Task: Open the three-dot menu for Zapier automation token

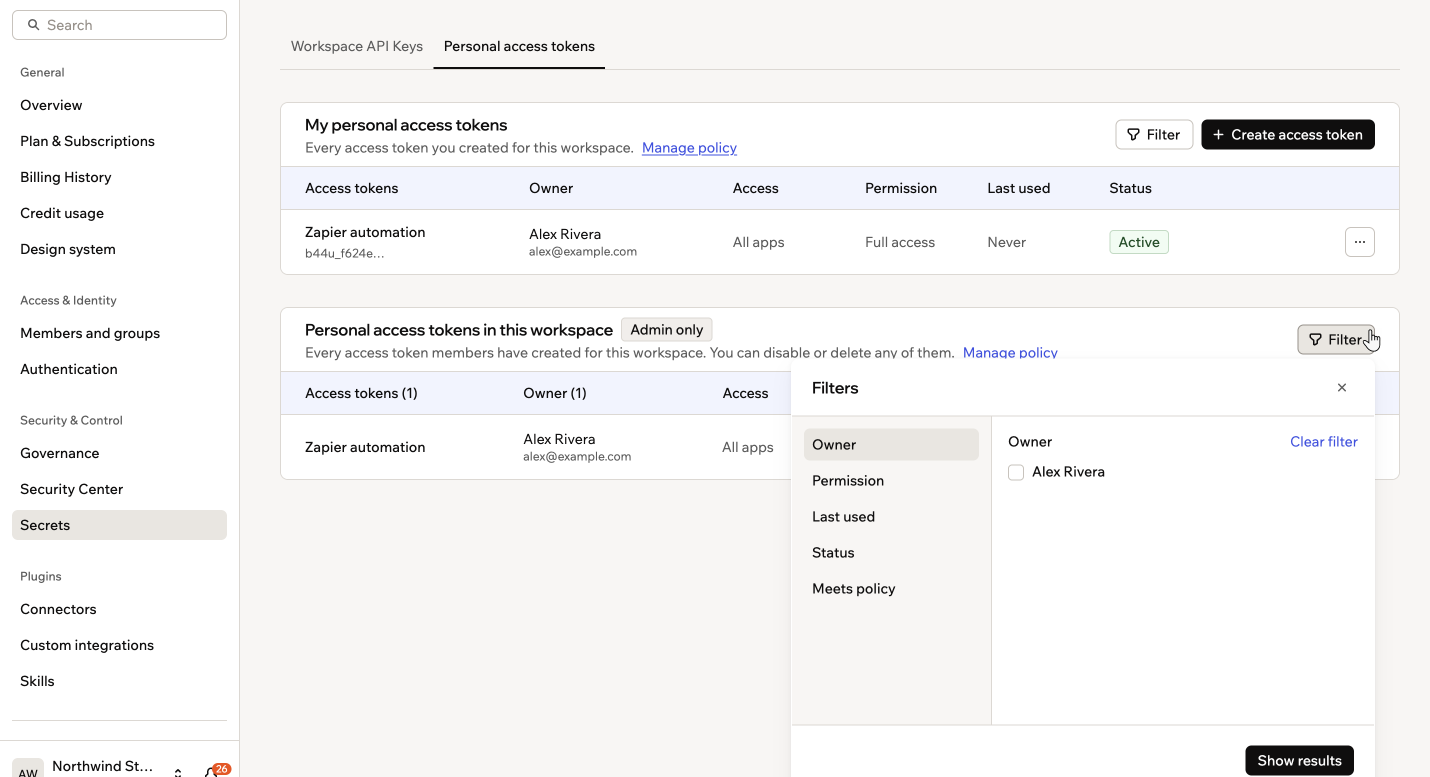Action: tap(1359, 242)
